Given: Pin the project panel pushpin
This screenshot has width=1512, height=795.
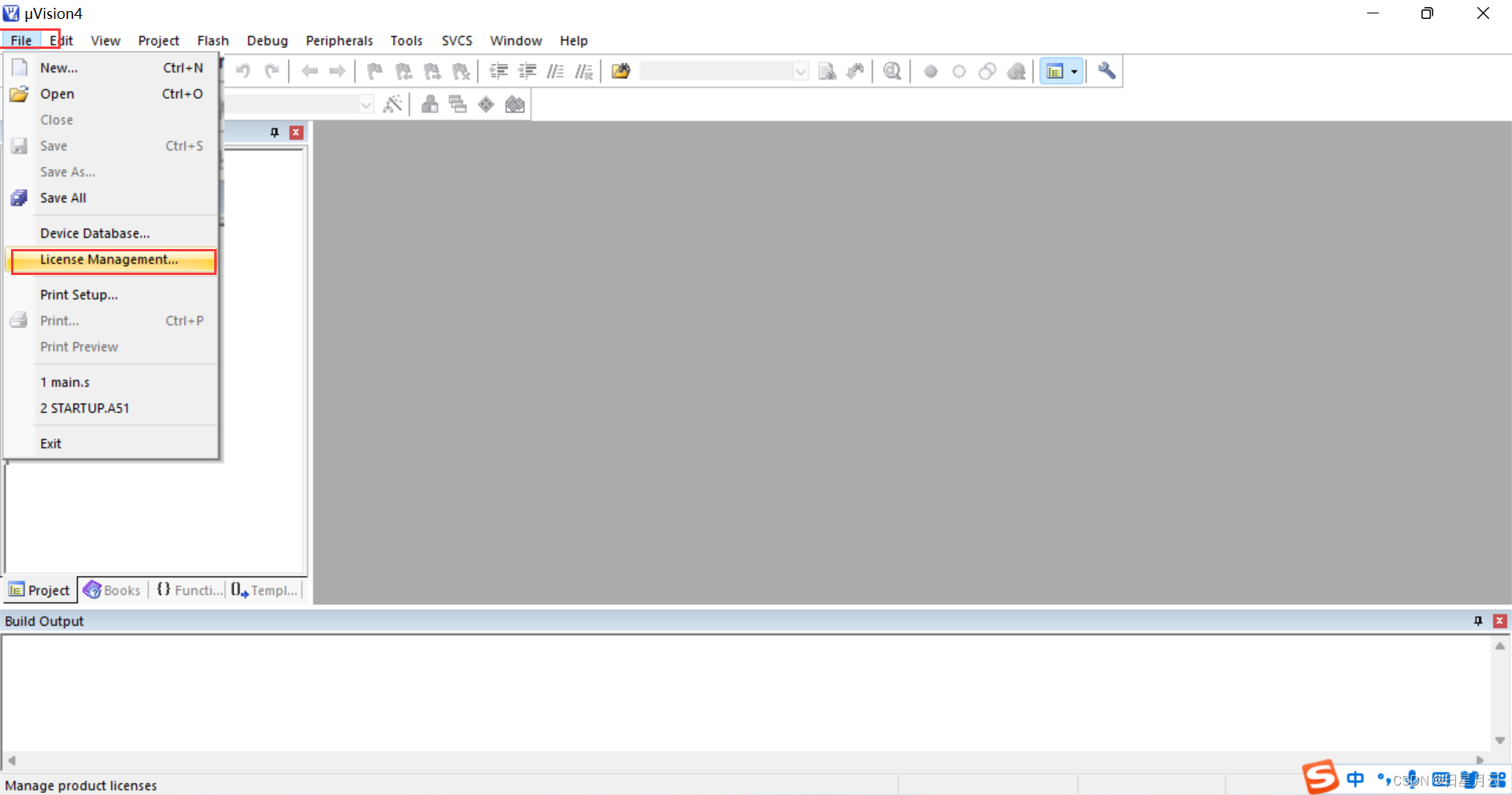Looking at the screenshot, I should (x=275, y=132).
